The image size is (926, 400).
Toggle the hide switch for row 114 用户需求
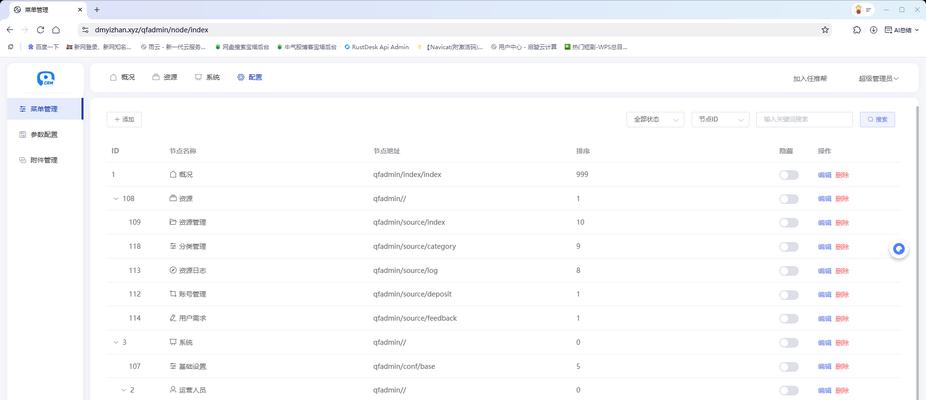pyautogui.click(x=788, y=318)
